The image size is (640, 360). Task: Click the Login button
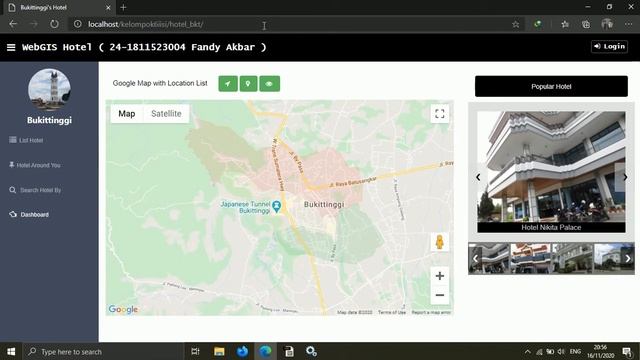[609, 47]
